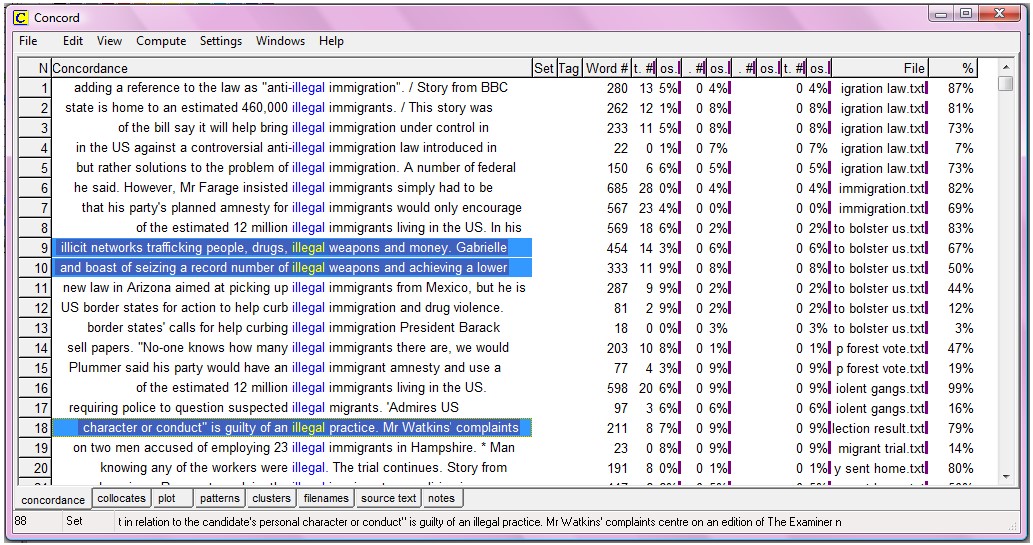Click the File column header

point(913,68)
